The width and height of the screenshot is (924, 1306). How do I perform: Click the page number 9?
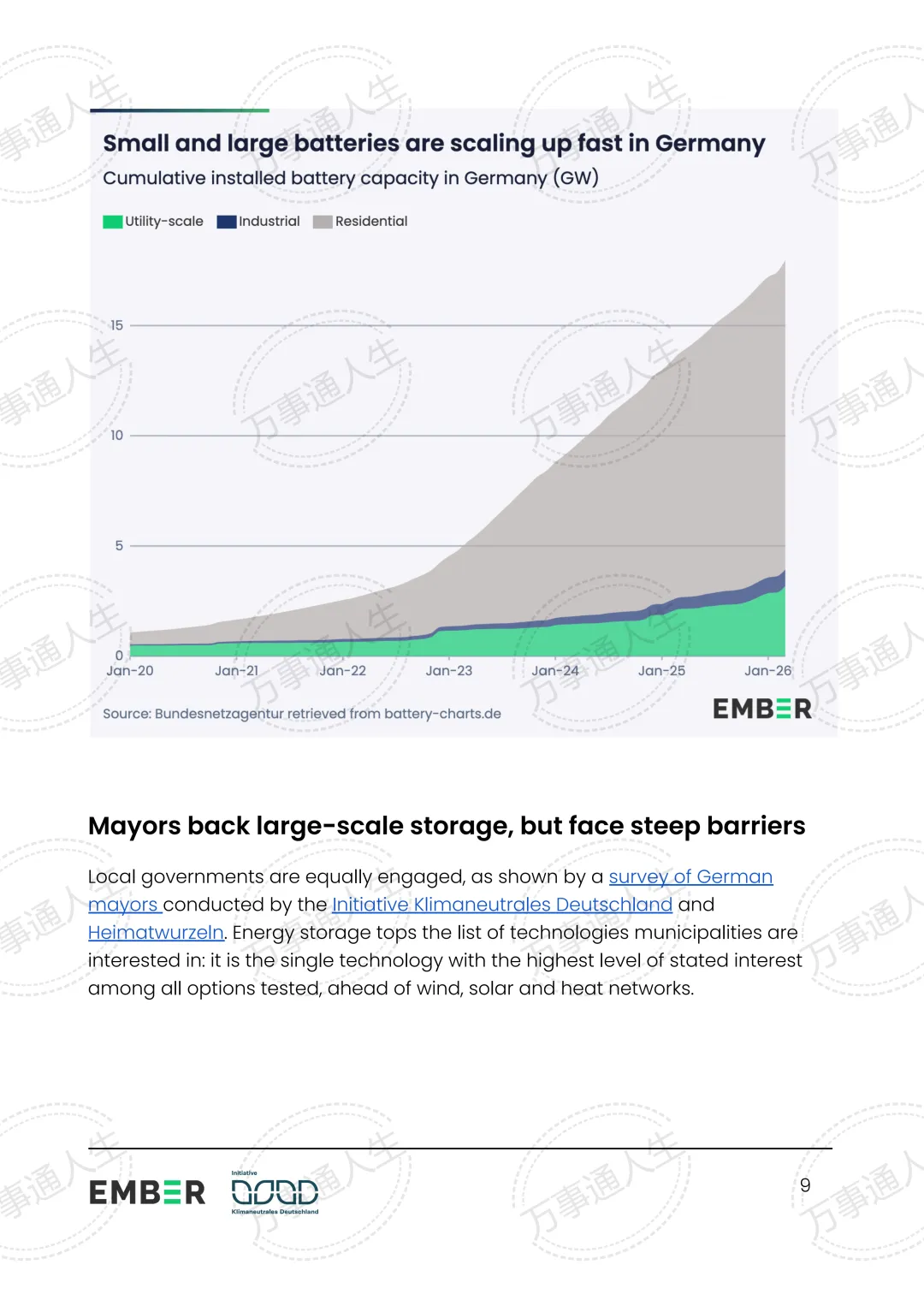point(805,1185)
